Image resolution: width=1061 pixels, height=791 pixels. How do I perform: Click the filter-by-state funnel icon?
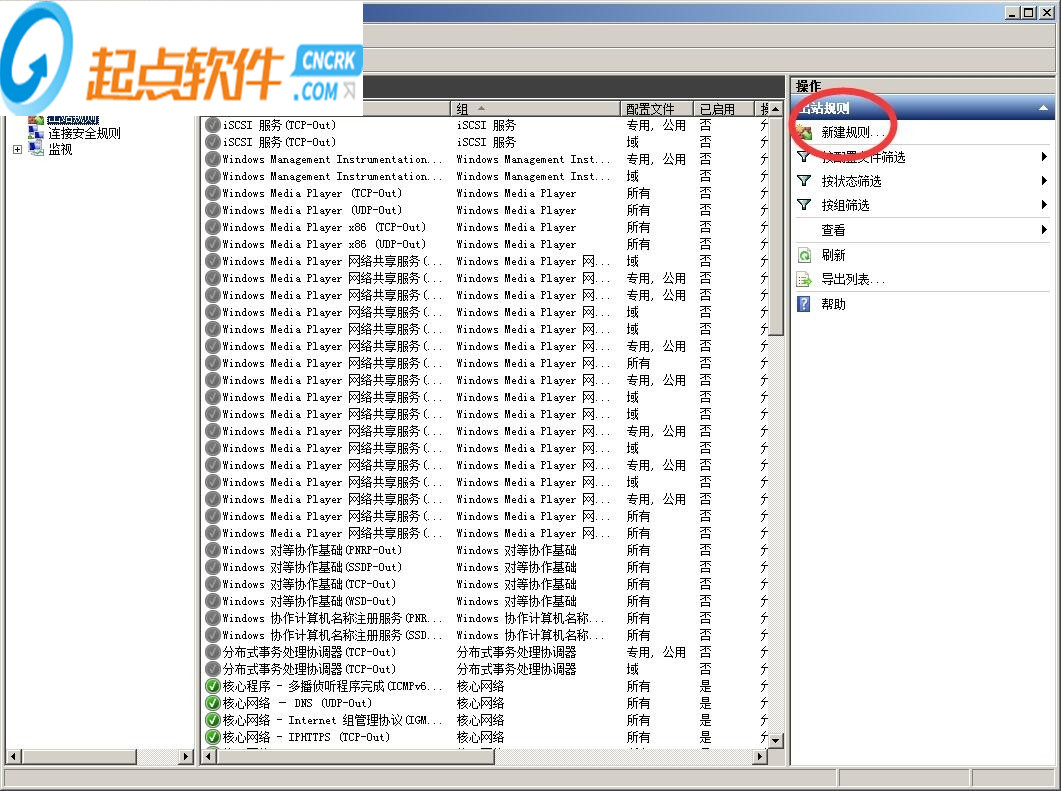(x=804, y=181)
